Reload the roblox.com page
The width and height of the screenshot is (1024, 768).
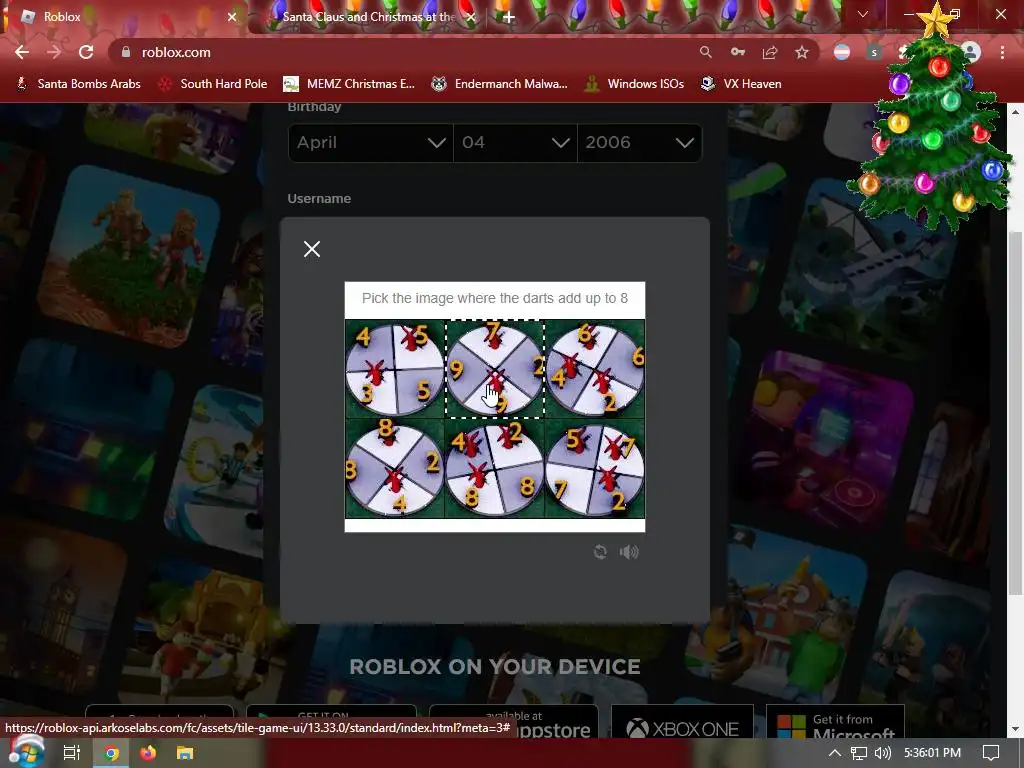(86, 52)
